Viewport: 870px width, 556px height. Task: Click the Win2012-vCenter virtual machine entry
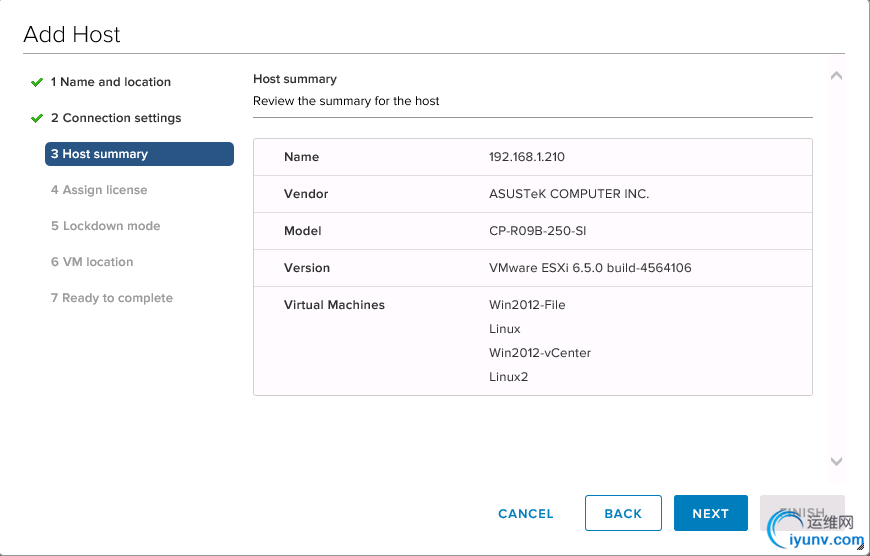(540, 353)
